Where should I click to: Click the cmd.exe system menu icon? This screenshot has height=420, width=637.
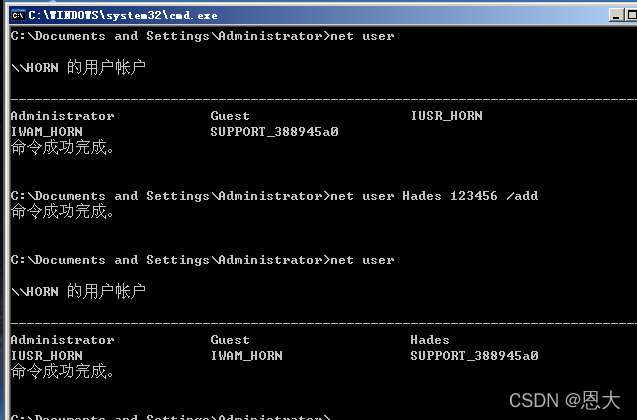click(x=18, y=15)
